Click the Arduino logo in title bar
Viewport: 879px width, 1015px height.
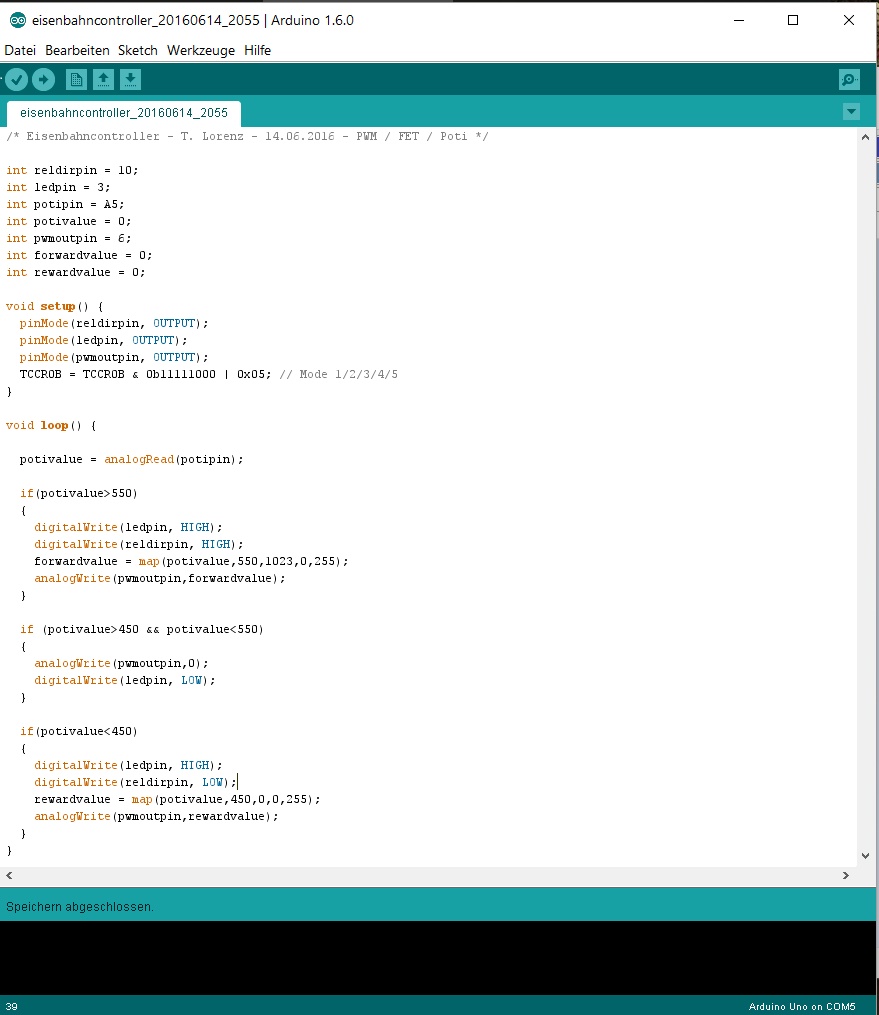click(17, 20)
